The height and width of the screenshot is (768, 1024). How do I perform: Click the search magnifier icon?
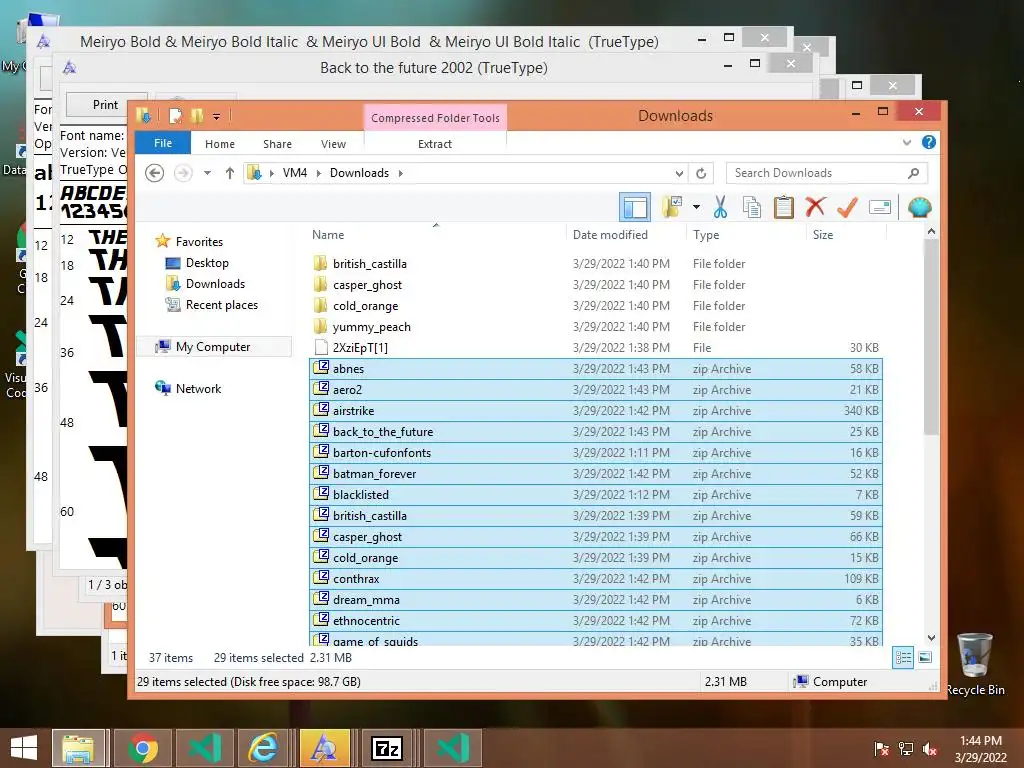[913, 173]
